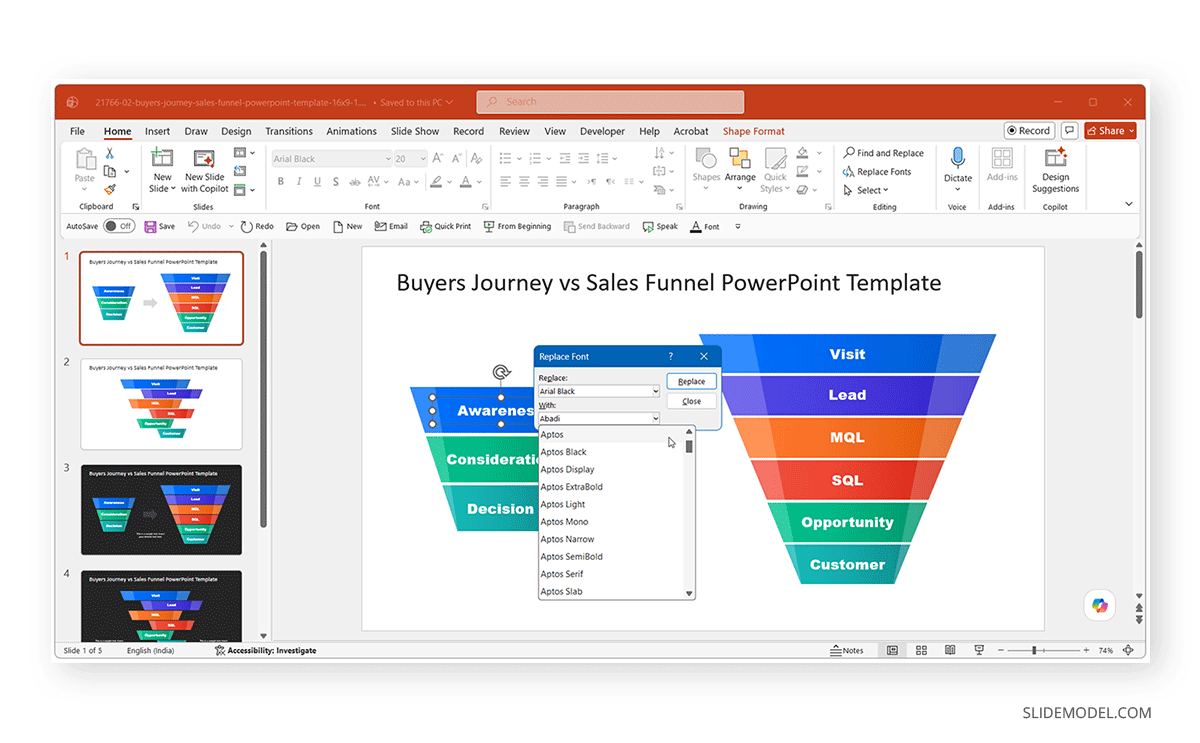Open the Arial Black font name dropdown
Viewport: 1200px width, 743px height.
pyautogui.click(x=388, y=159)
